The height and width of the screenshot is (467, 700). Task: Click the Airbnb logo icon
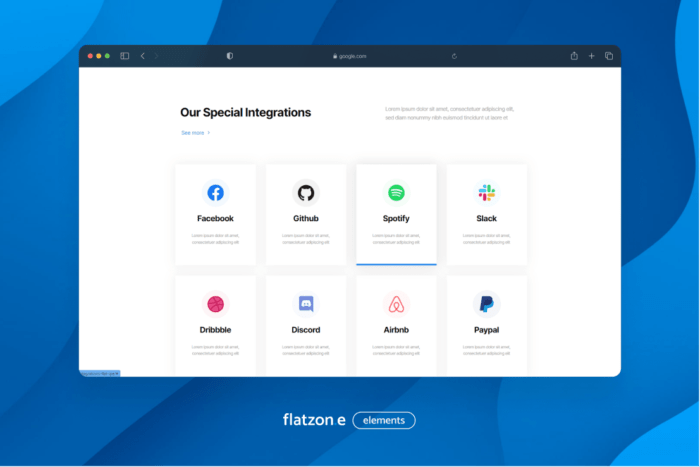coord(396,303)
